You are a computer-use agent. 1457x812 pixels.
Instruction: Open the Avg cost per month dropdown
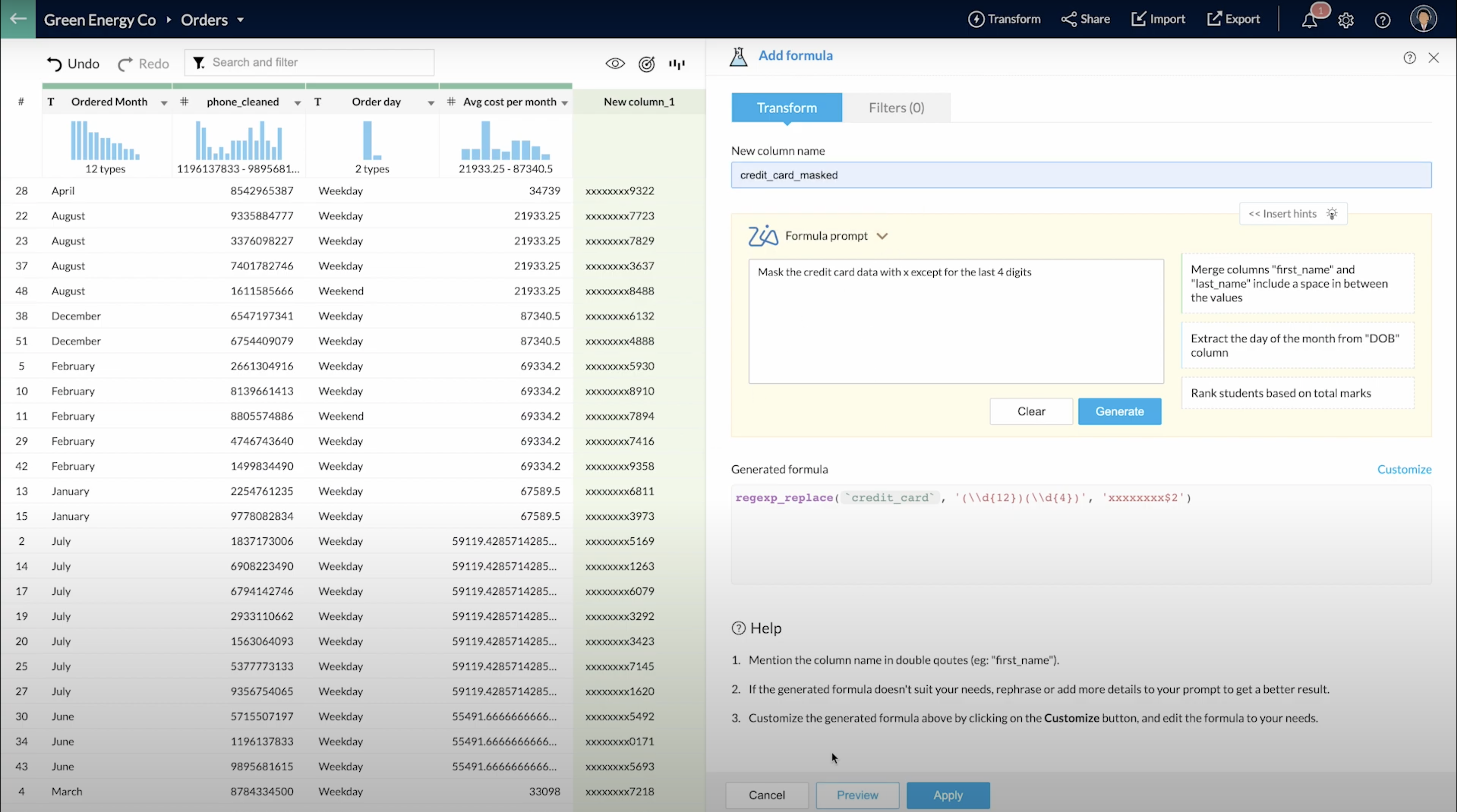[x=564, y=102]
